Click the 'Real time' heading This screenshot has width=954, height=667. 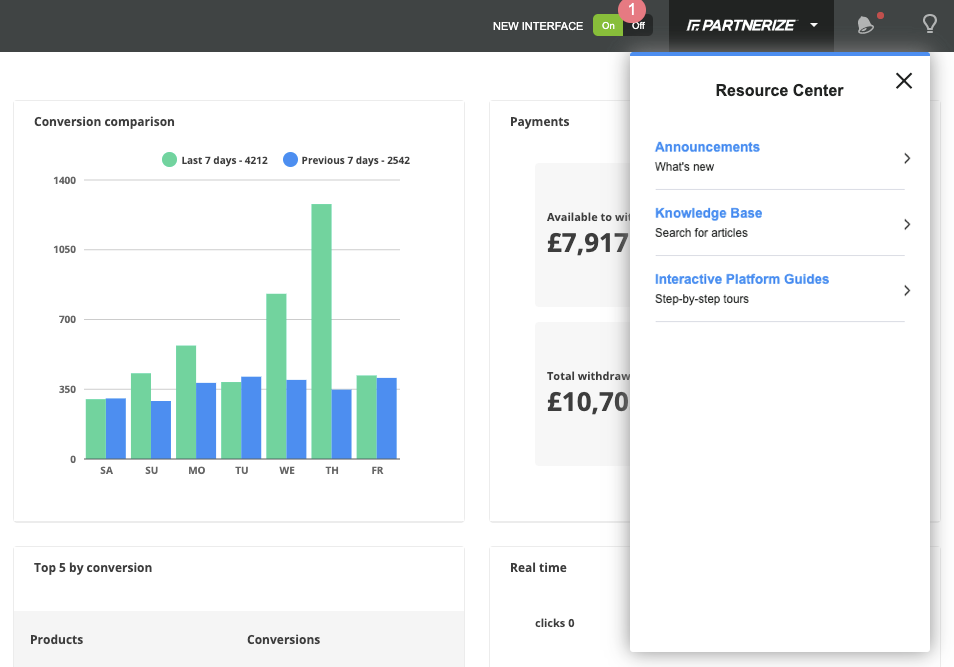click(538, 568)
